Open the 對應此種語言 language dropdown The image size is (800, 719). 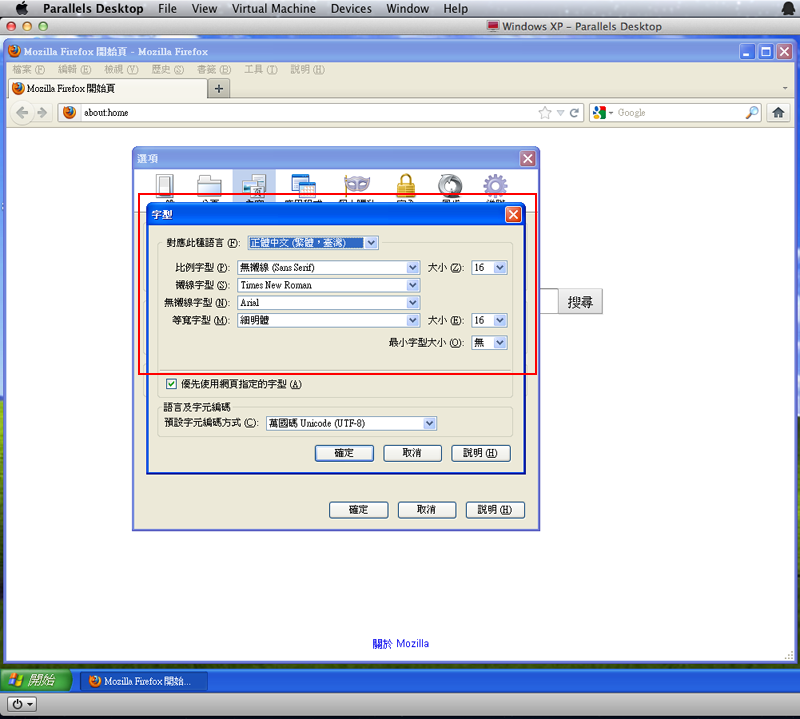pos(371,242)
